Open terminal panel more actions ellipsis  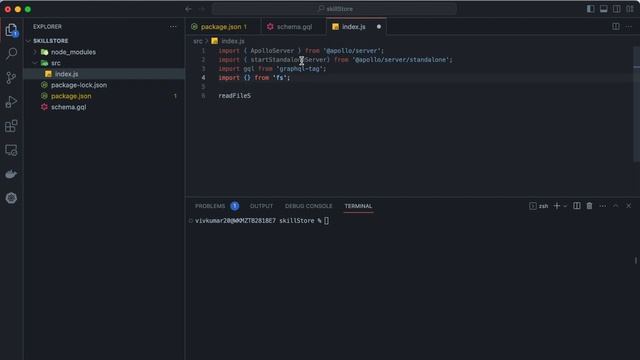click(x=602, y=206)
